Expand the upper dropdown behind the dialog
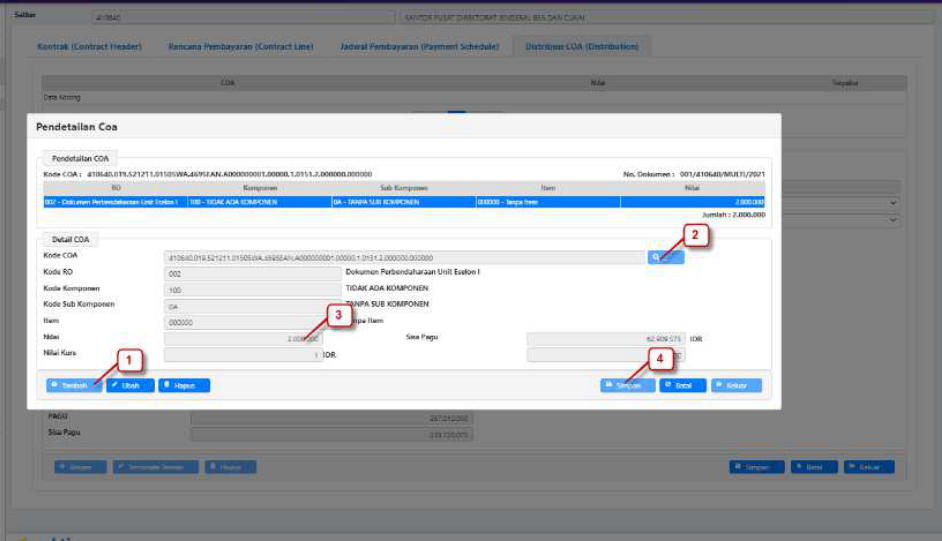The image size is (942, 541). tap(893, 203)
